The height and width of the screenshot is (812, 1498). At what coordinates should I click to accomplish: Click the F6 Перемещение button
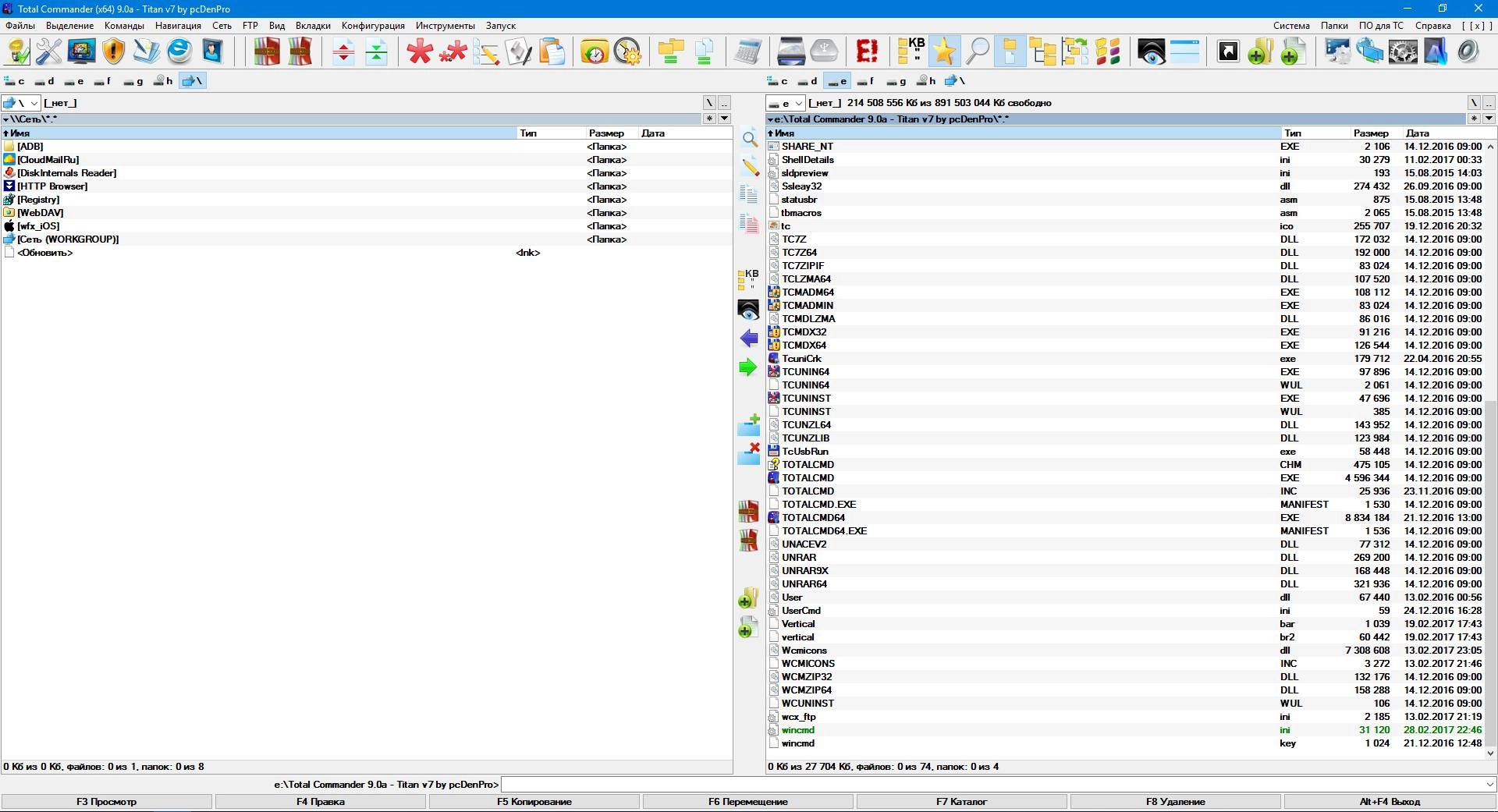click(748, 802)
